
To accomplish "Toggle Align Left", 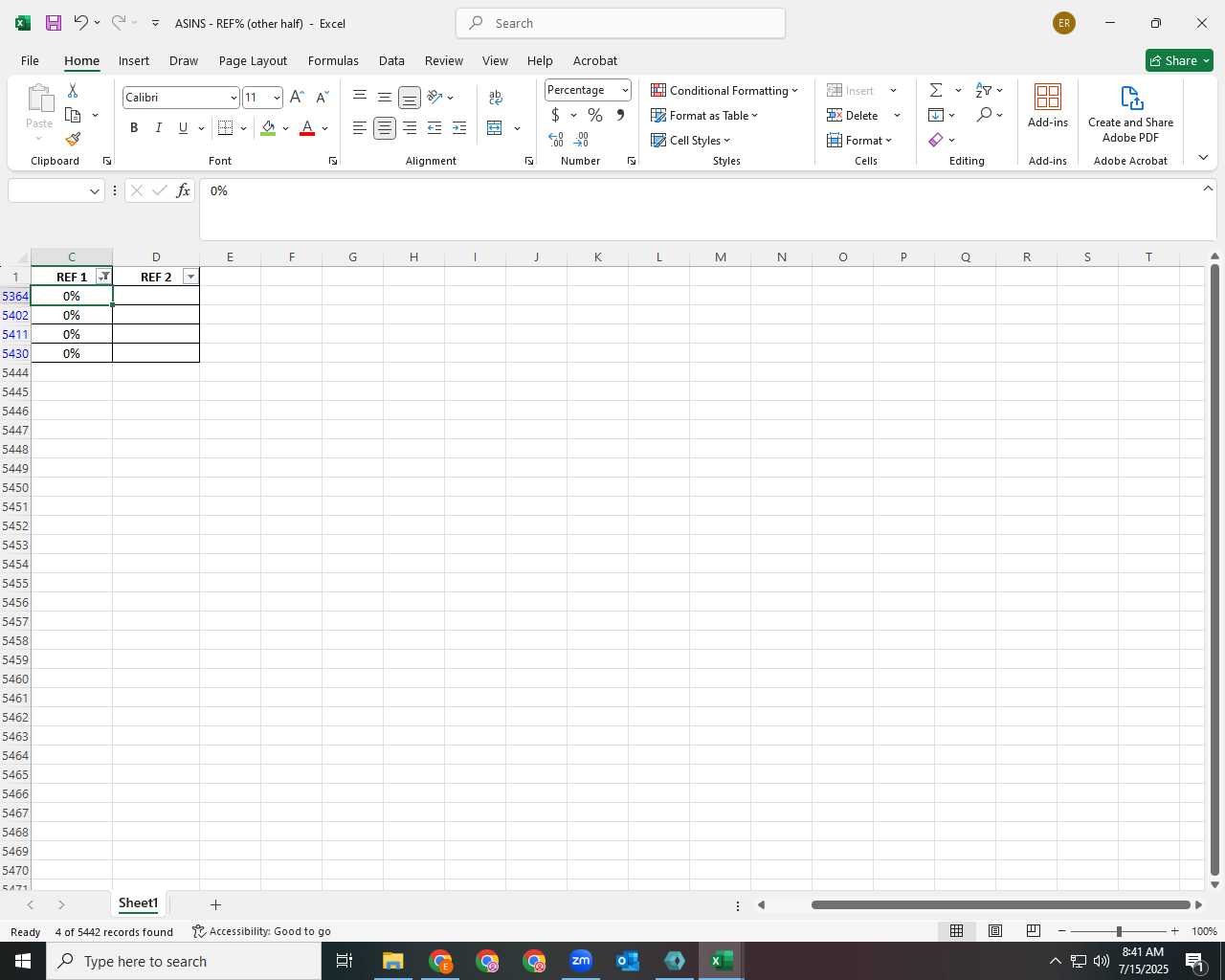I will (360, 128).
